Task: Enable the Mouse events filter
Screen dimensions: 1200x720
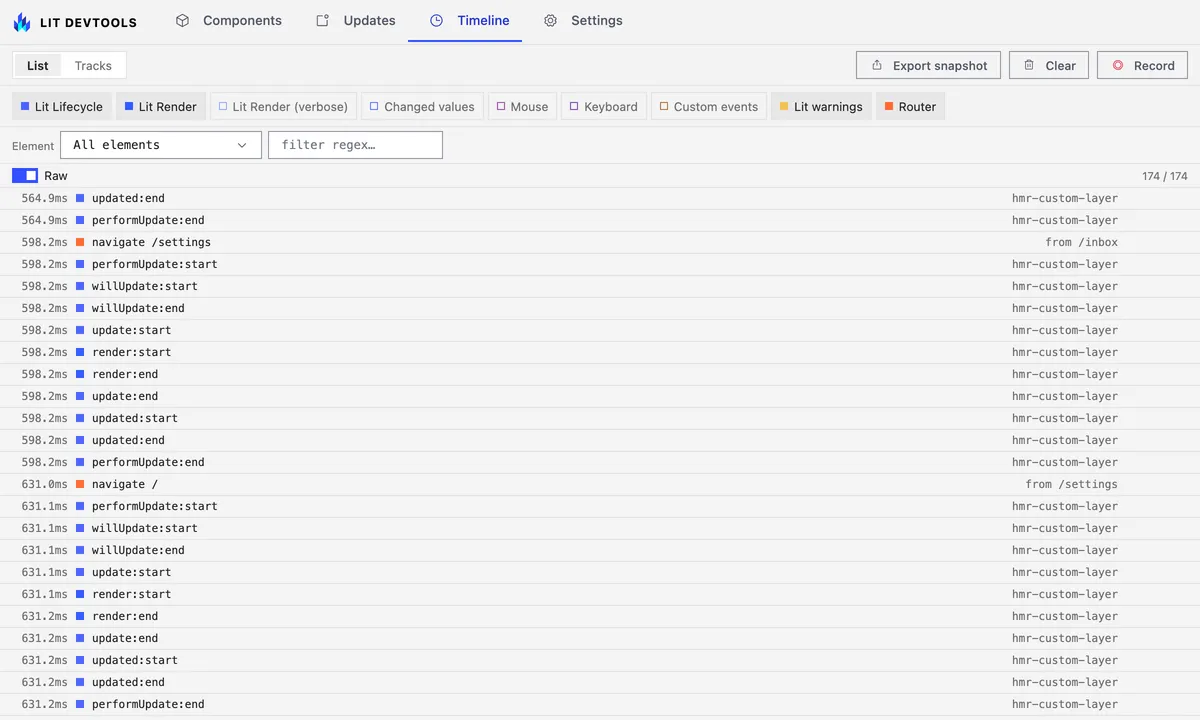Action: pyautogui.click(x=523, y=107)
